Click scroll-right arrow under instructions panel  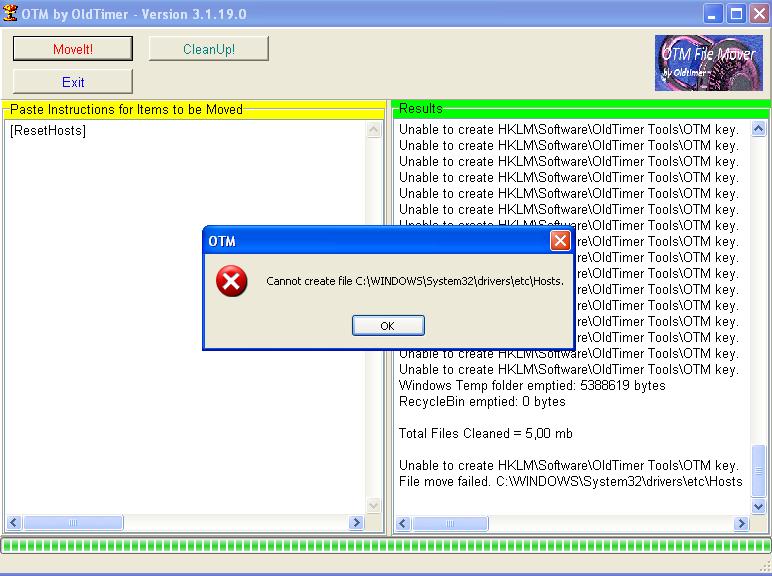(x=356, y=523)
